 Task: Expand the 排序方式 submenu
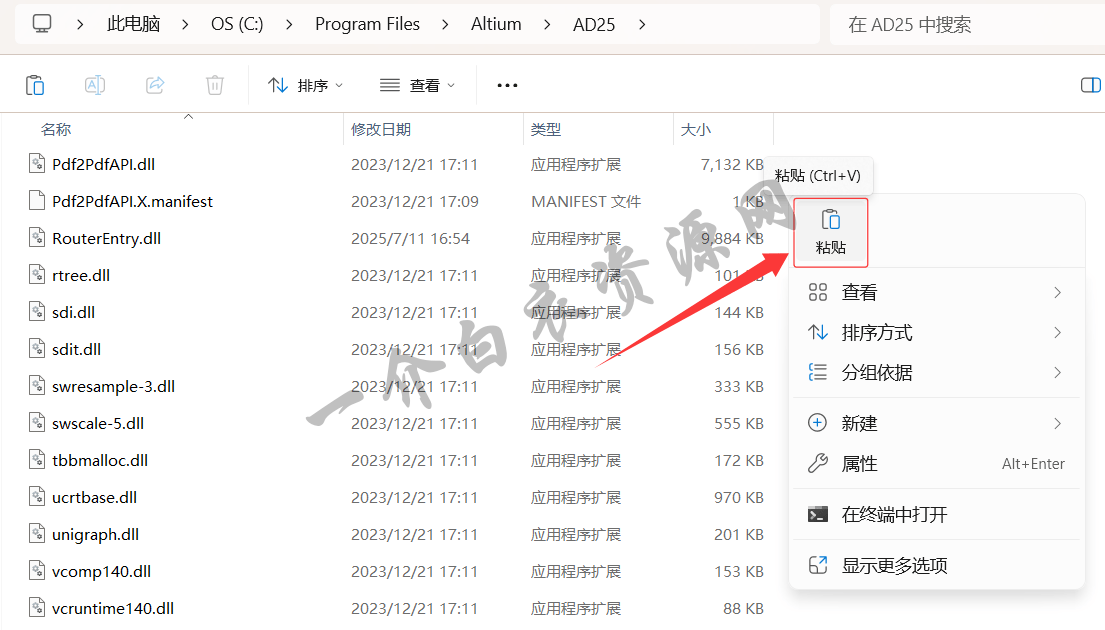[x=935, y=332]
